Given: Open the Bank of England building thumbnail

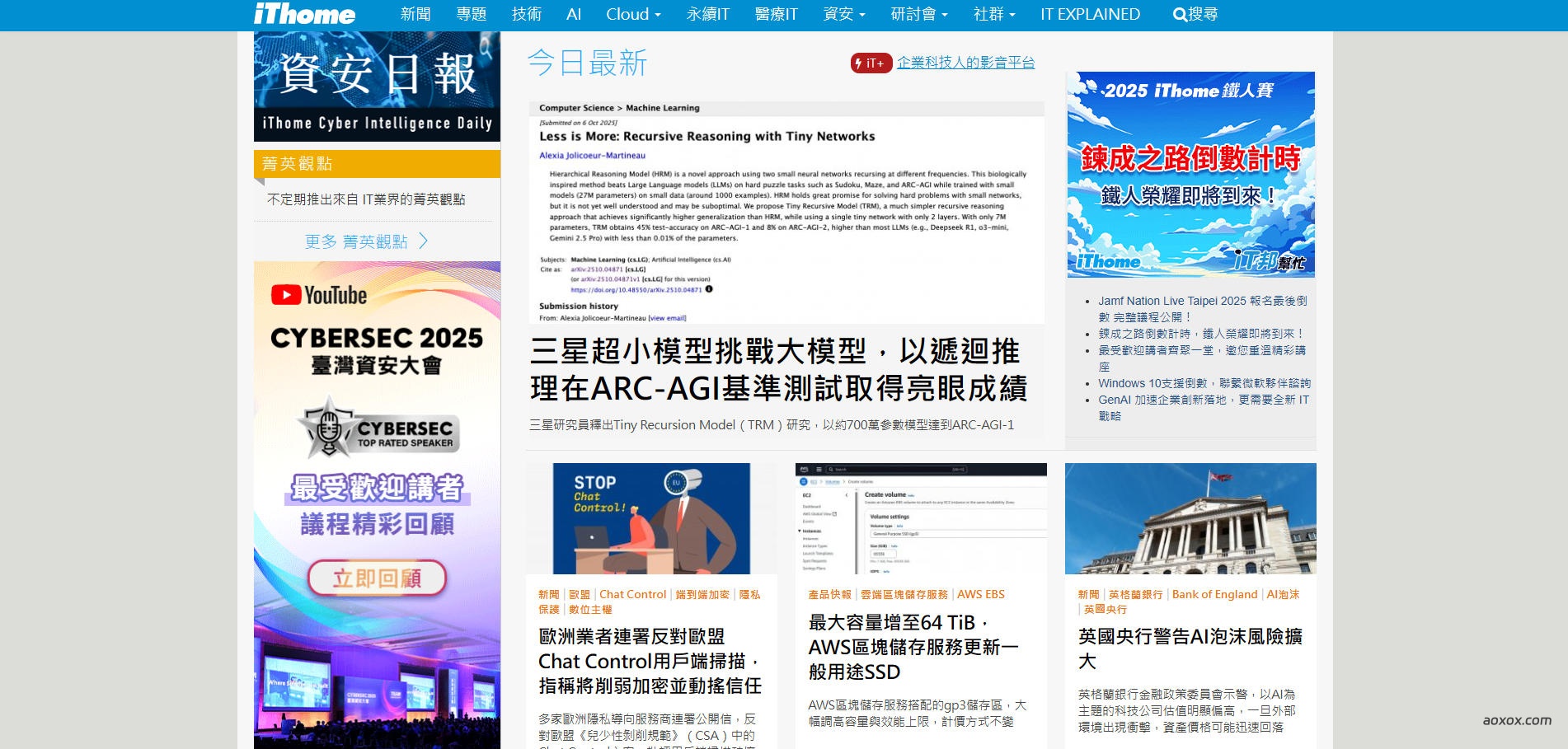Looking at the screenshot, I should click(x=1190, y=518).
